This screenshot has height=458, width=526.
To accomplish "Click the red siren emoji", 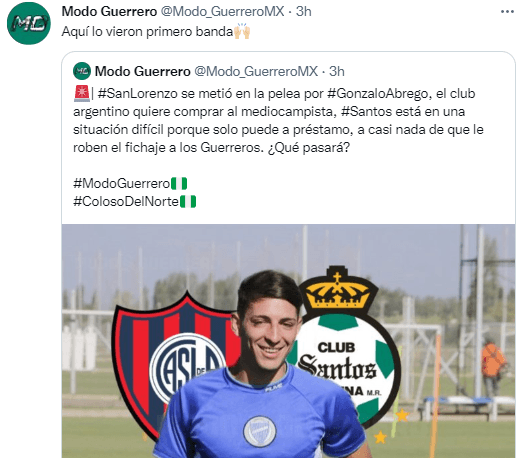I will point(82,93).
